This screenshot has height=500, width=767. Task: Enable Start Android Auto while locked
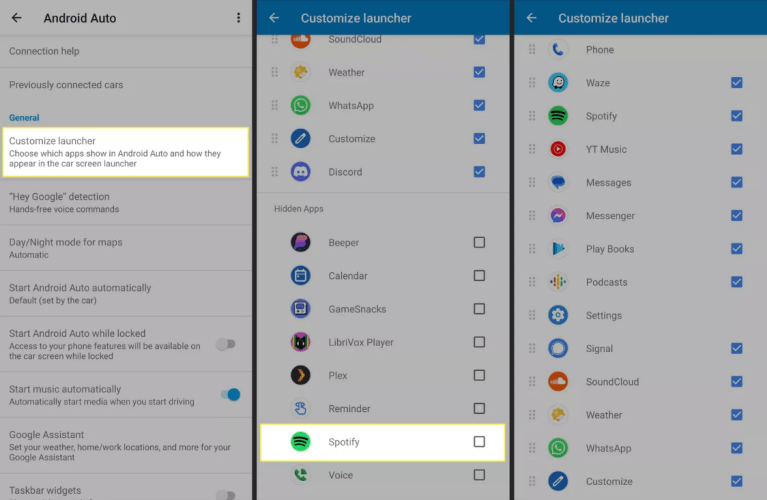click(226, 344)
